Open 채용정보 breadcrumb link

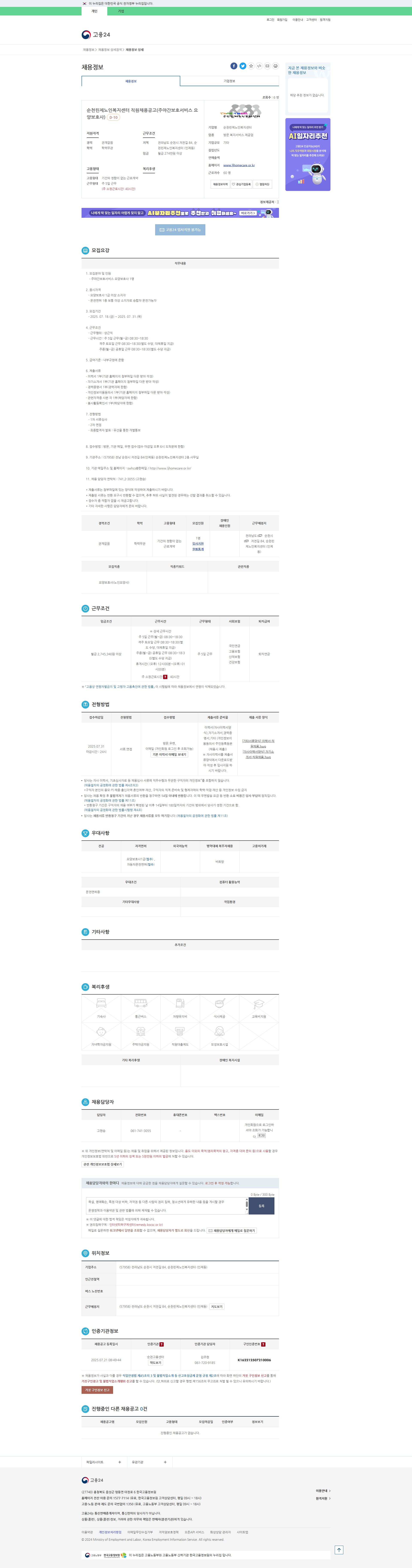coord(89,50)
